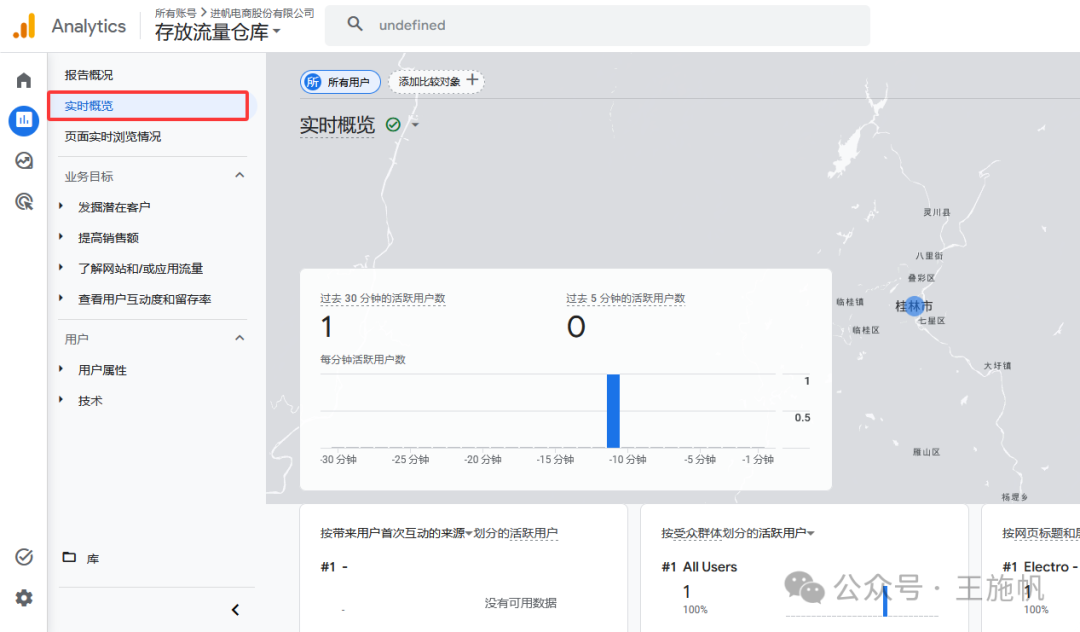Click the #1 All Users row
Image resolution: width=1080 pixels, height=632 pixels.
(699, 567)
